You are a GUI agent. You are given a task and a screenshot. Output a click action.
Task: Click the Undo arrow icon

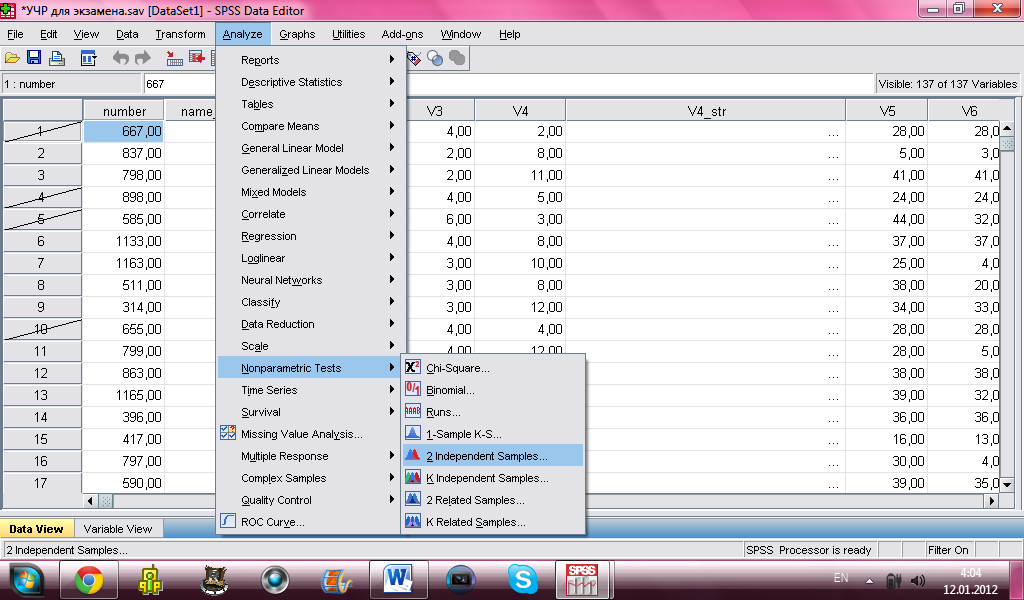(x=120, y=58)
